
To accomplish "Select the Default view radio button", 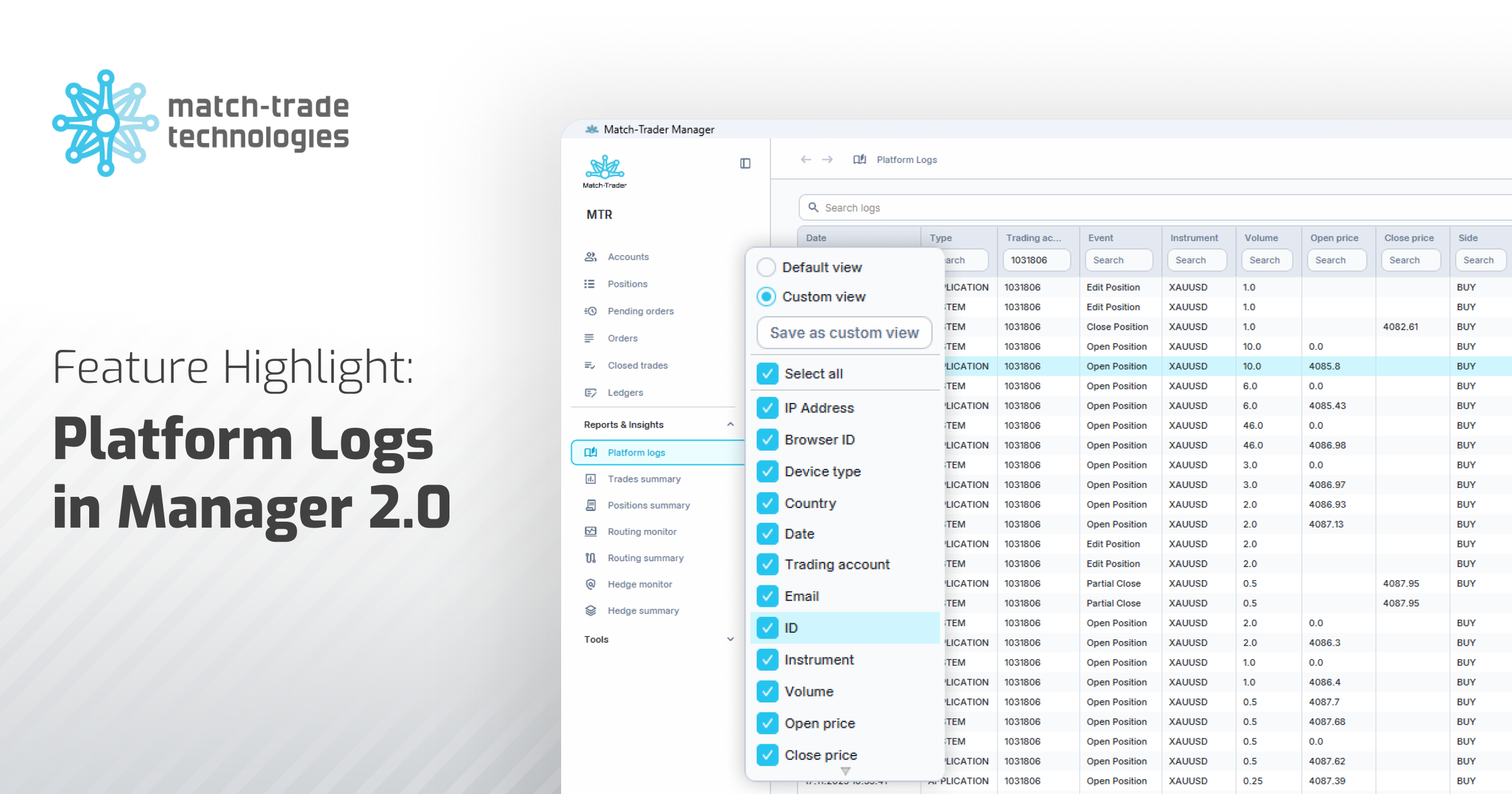I will coord(766,267).
